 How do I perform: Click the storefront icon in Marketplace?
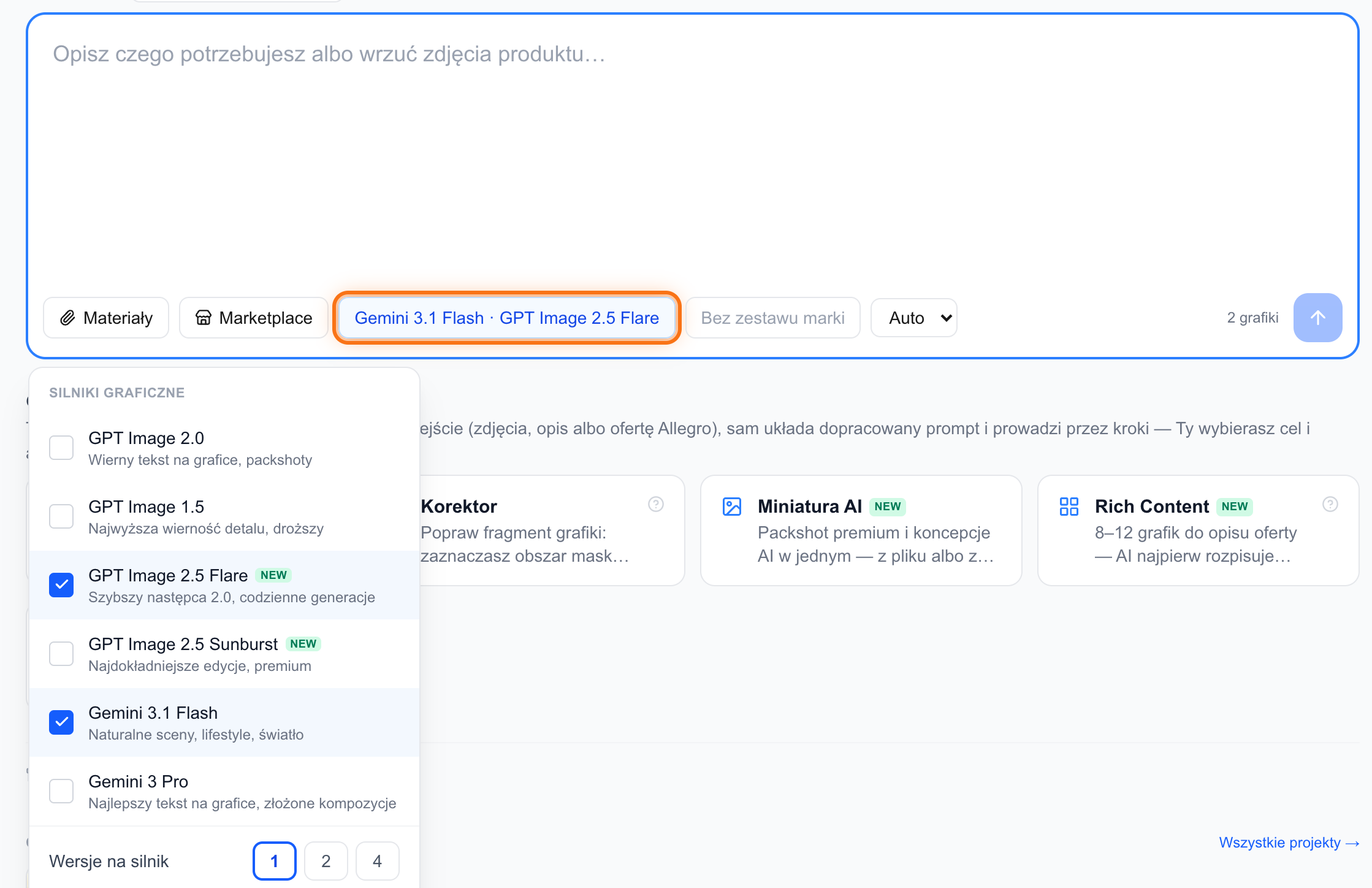click(x=204, y=318)
